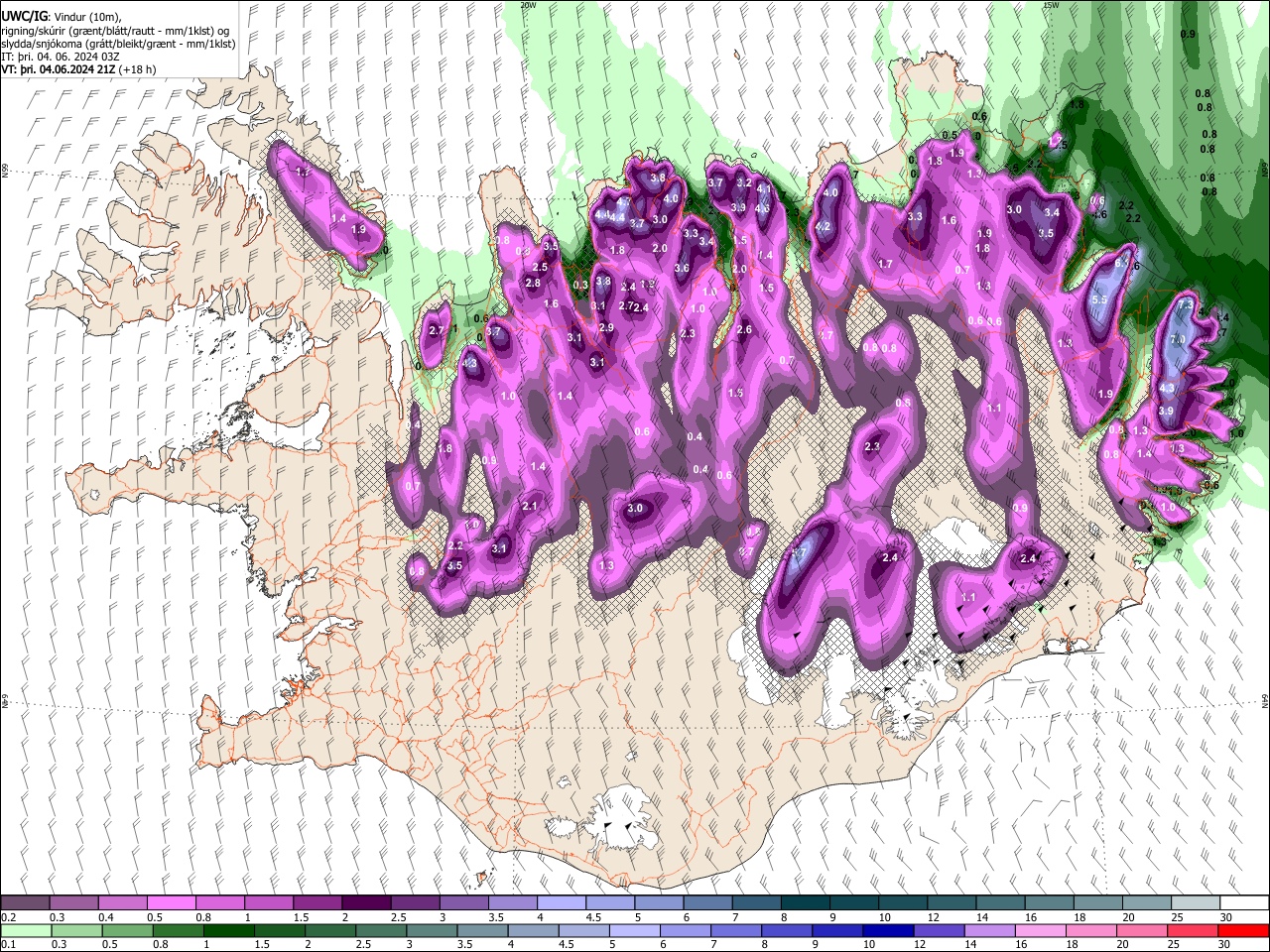The height and width of the screenshot is (952, 1270).
Task: Click the dark teal 8 swatch in the upper legend row
Action: [806, 903]
